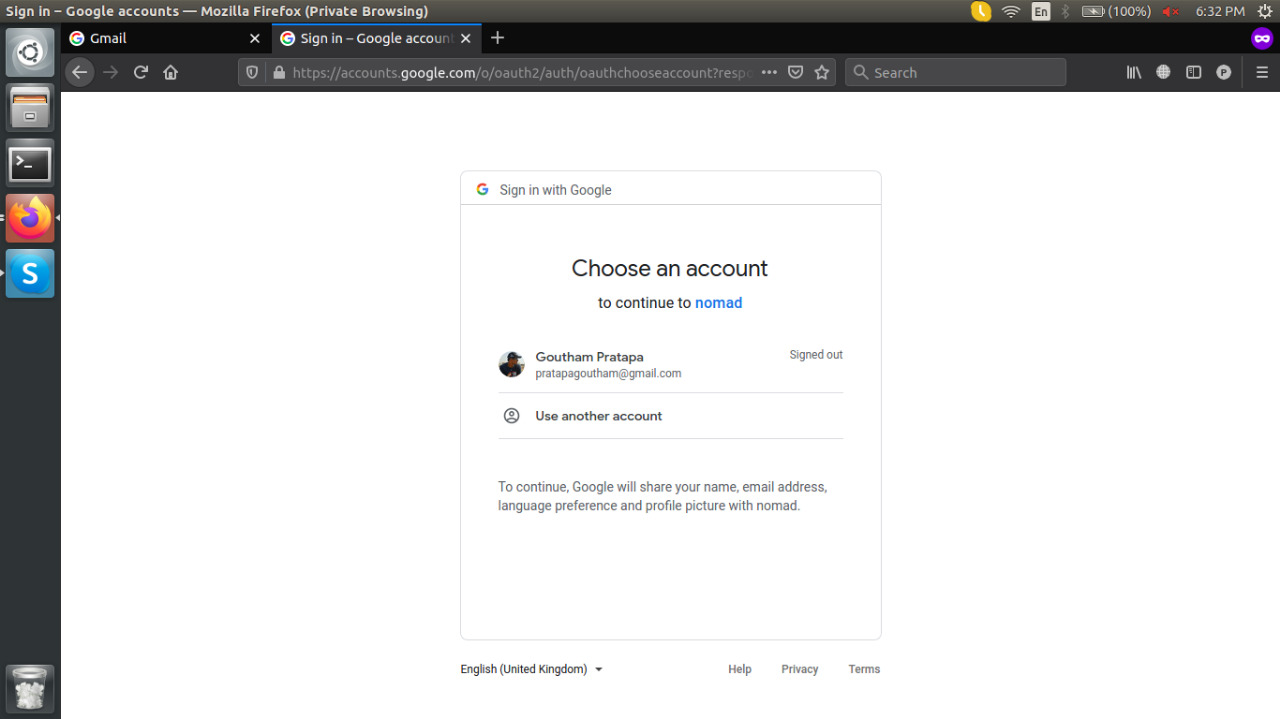Select the Sign in – Google accounts tab

point(376,38)
